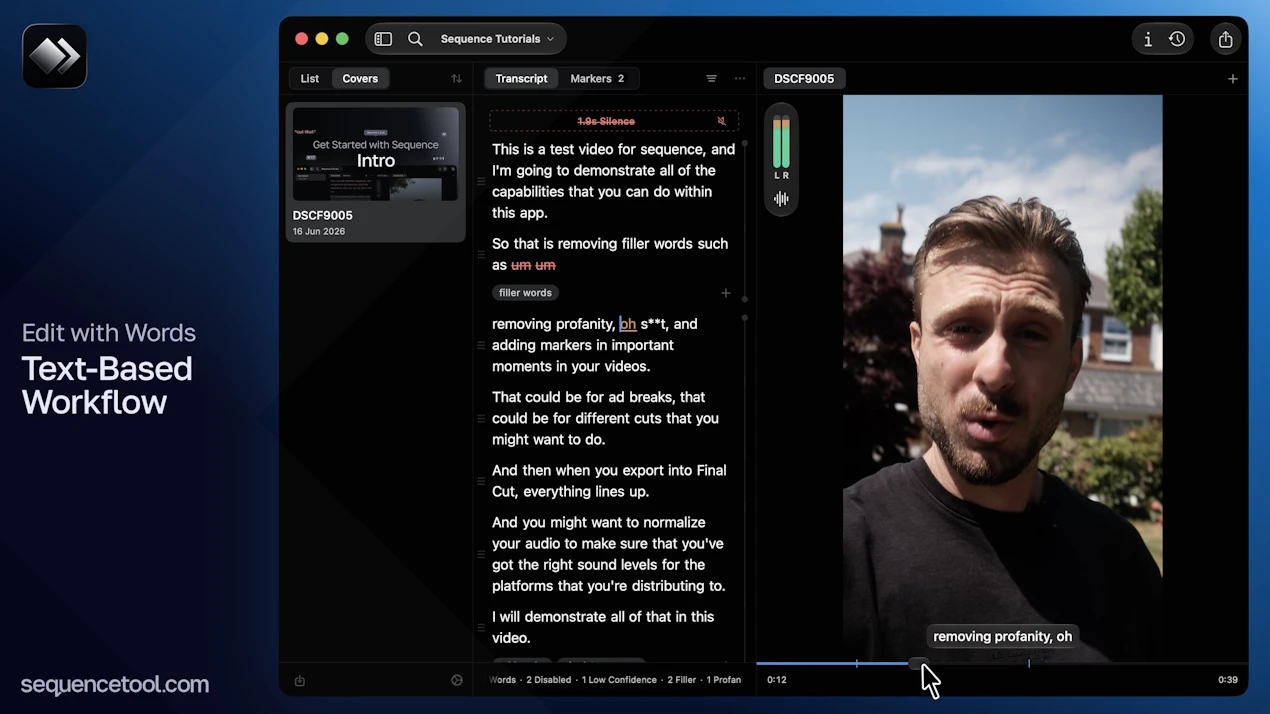Image resolution: width=1270 pixels, height=714 pixels.
Task: Click paragraph handle beside 'And then when you export'
Action: (x=481, y=481)
